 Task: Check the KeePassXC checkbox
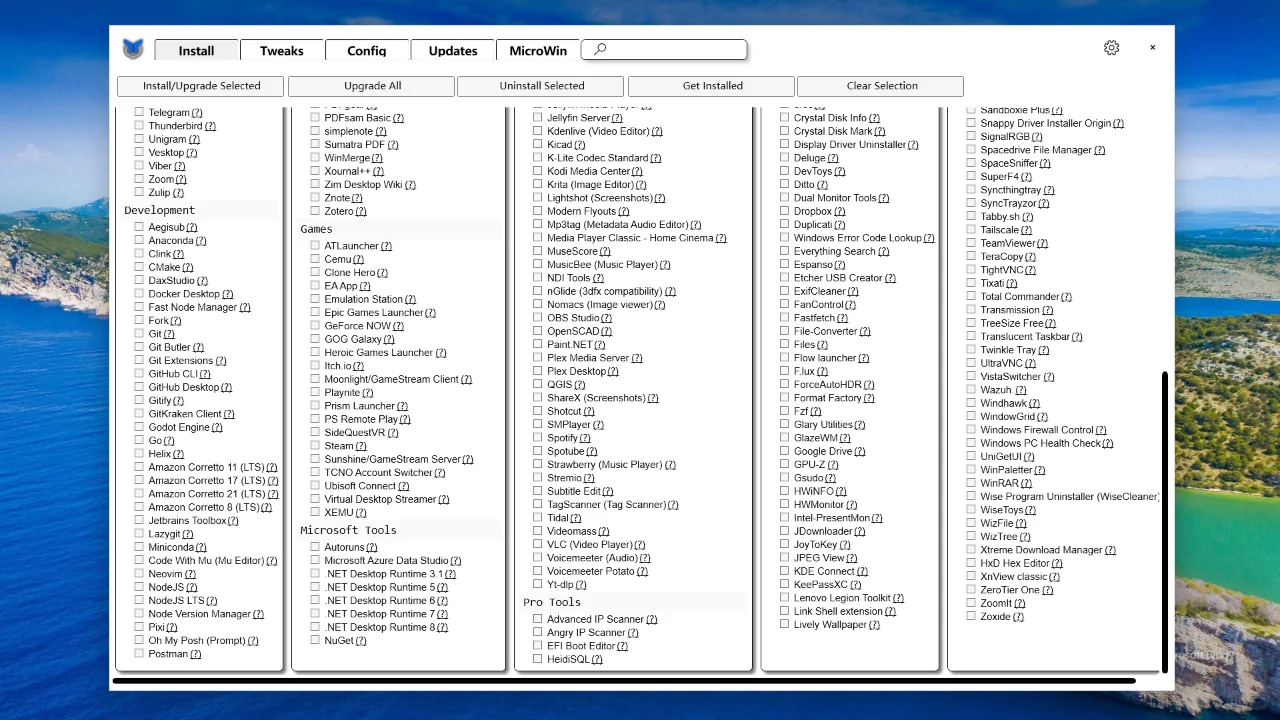[785, 584]
